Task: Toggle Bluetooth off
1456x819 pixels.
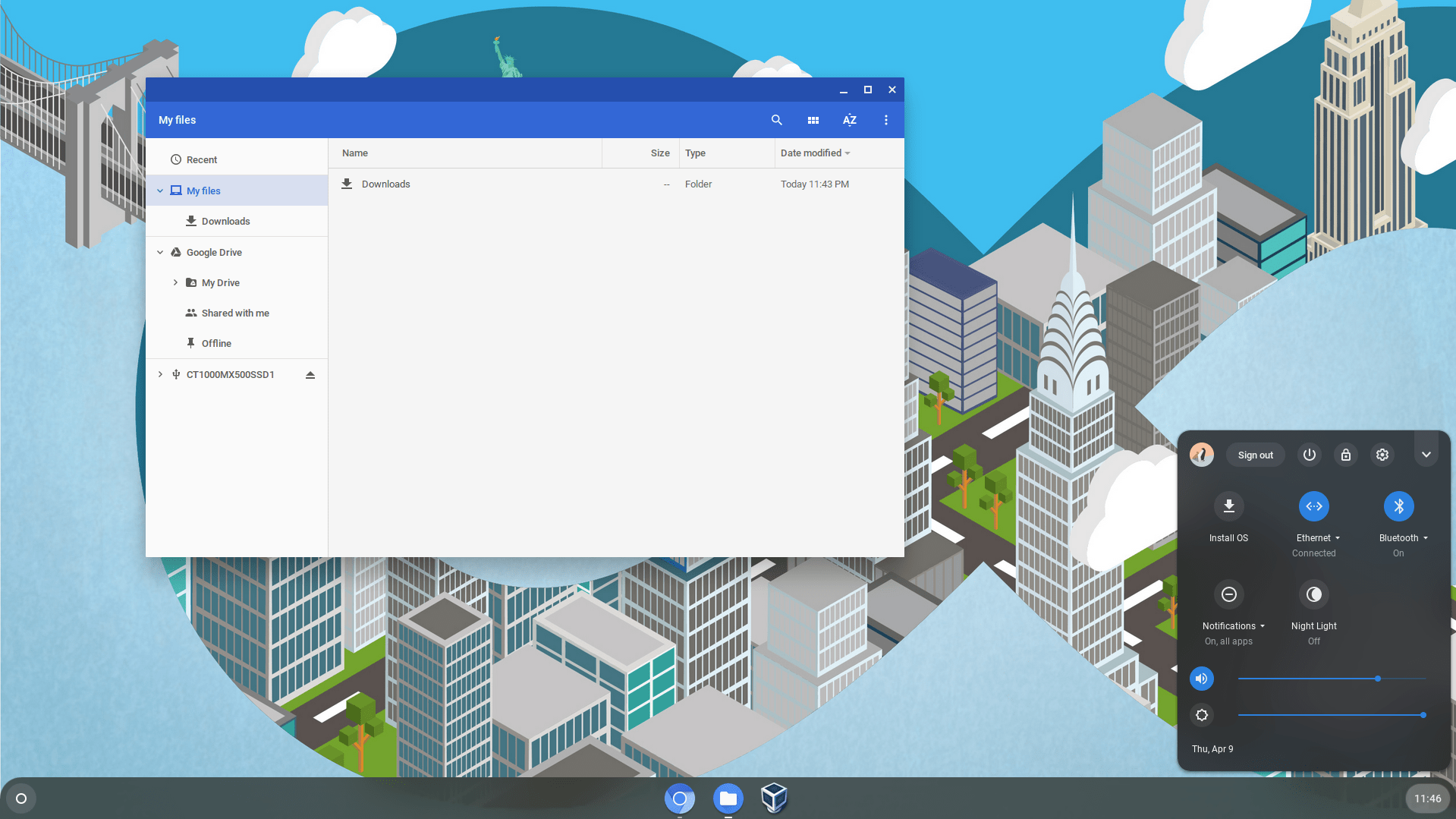Action: (x=1398, y=506)
